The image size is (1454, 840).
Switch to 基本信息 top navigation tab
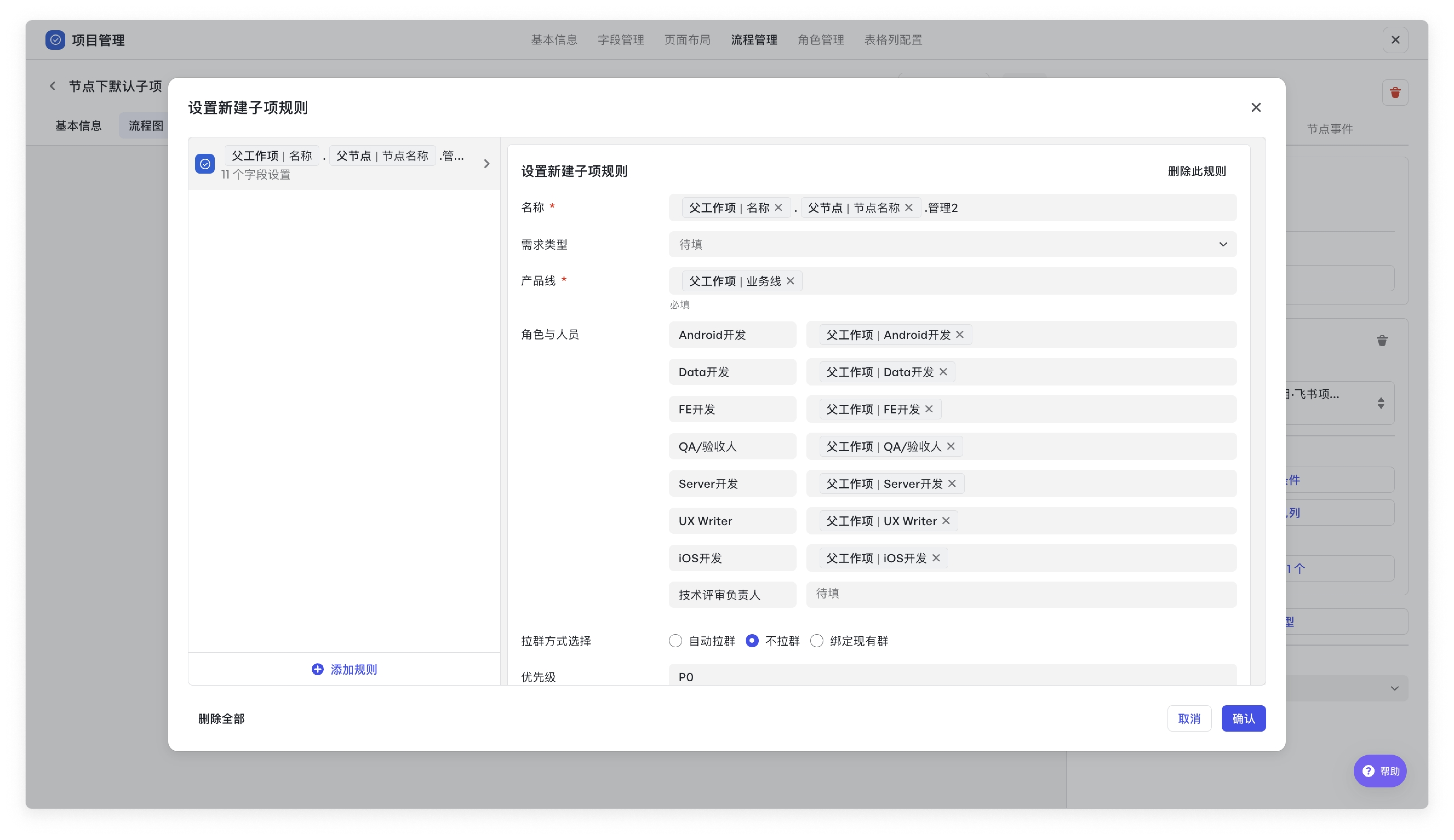click(554, 40)
